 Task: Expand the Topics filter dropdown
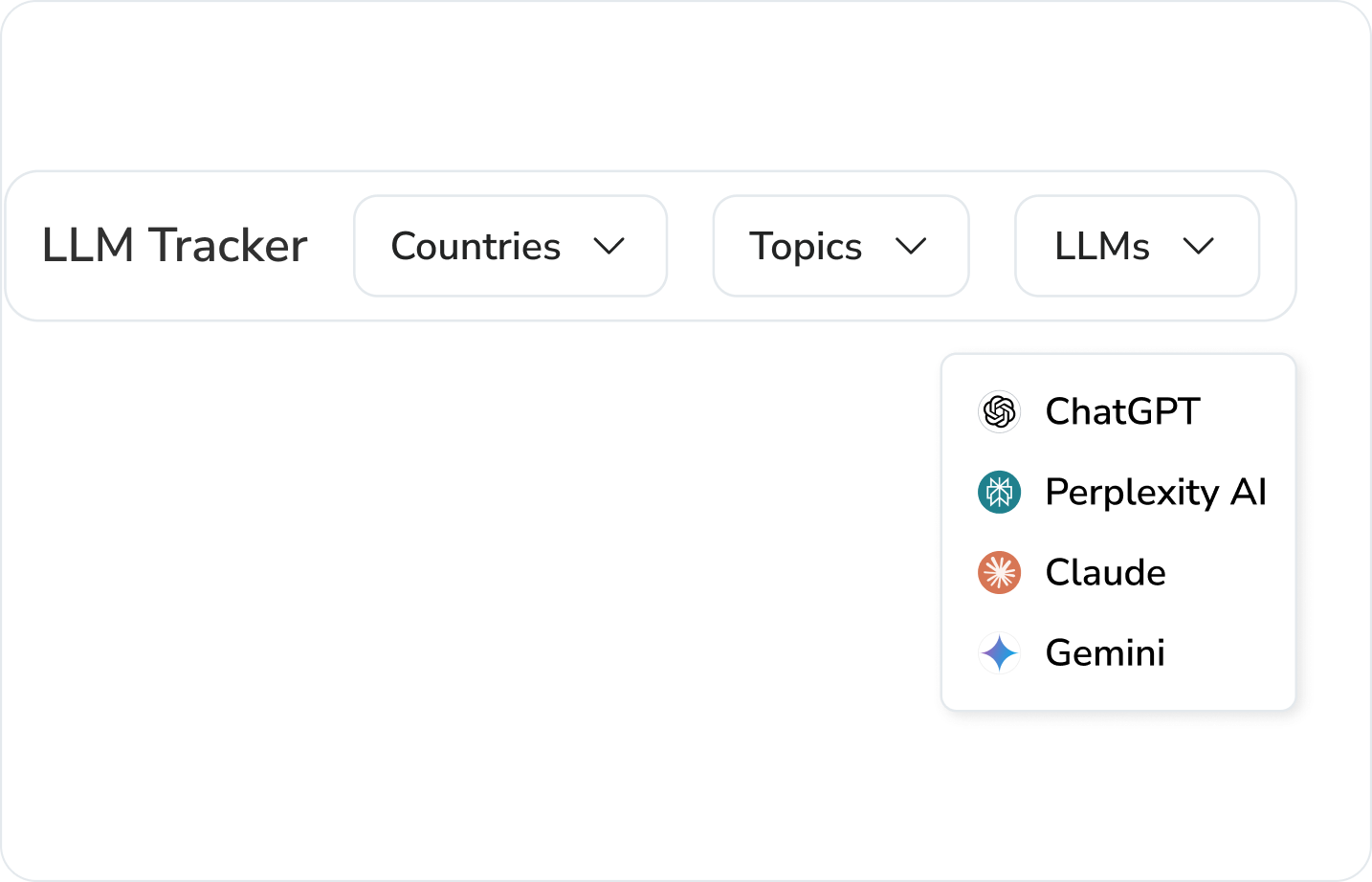pyautogui.click(x=840, y=246)
